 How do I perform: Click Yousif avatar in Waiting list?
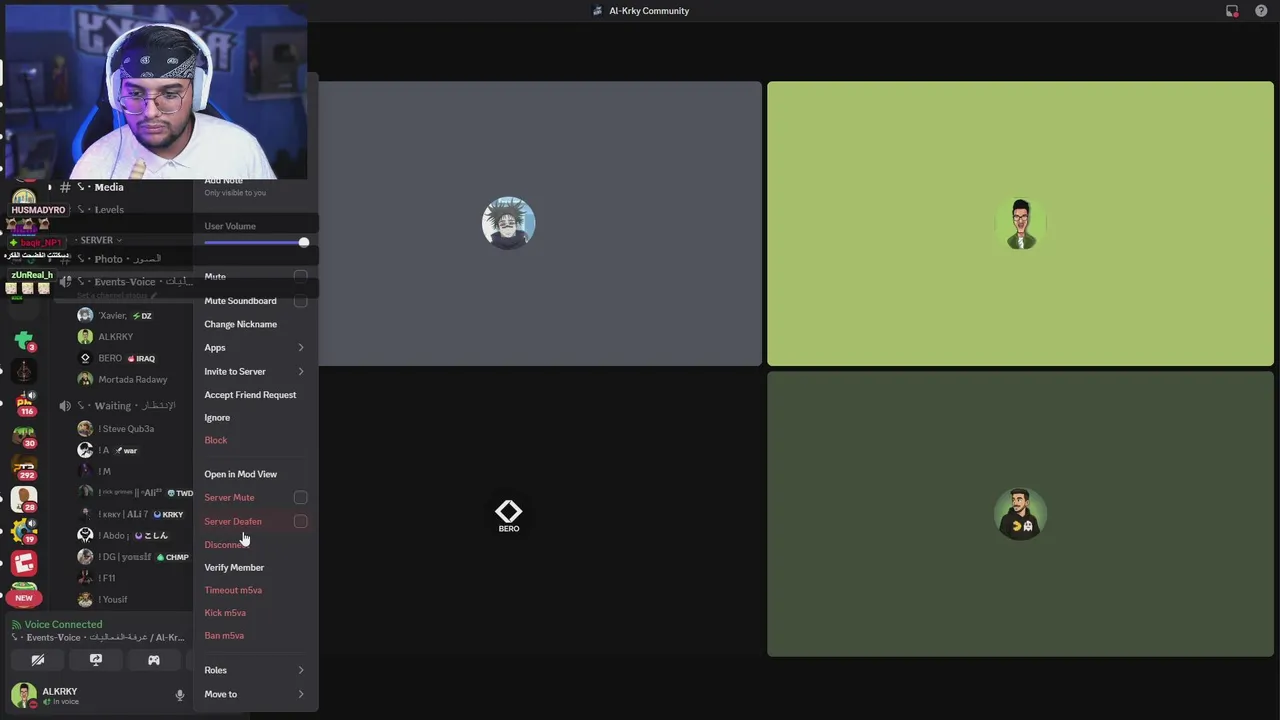pos(85,599)
